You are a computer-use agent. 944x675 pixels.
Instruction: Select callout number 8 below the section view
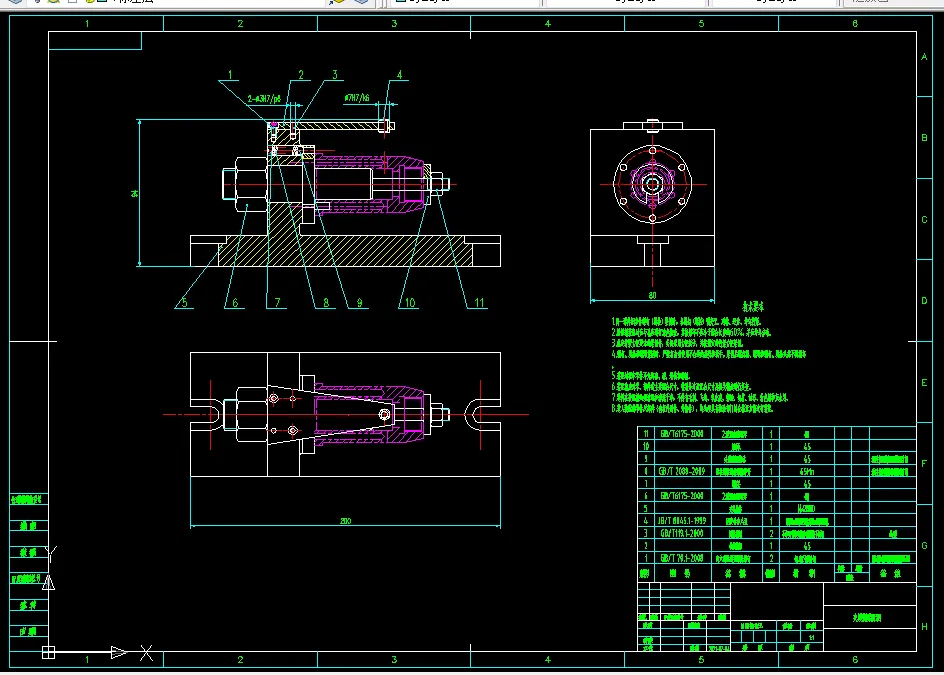click(x=326, y=302)
